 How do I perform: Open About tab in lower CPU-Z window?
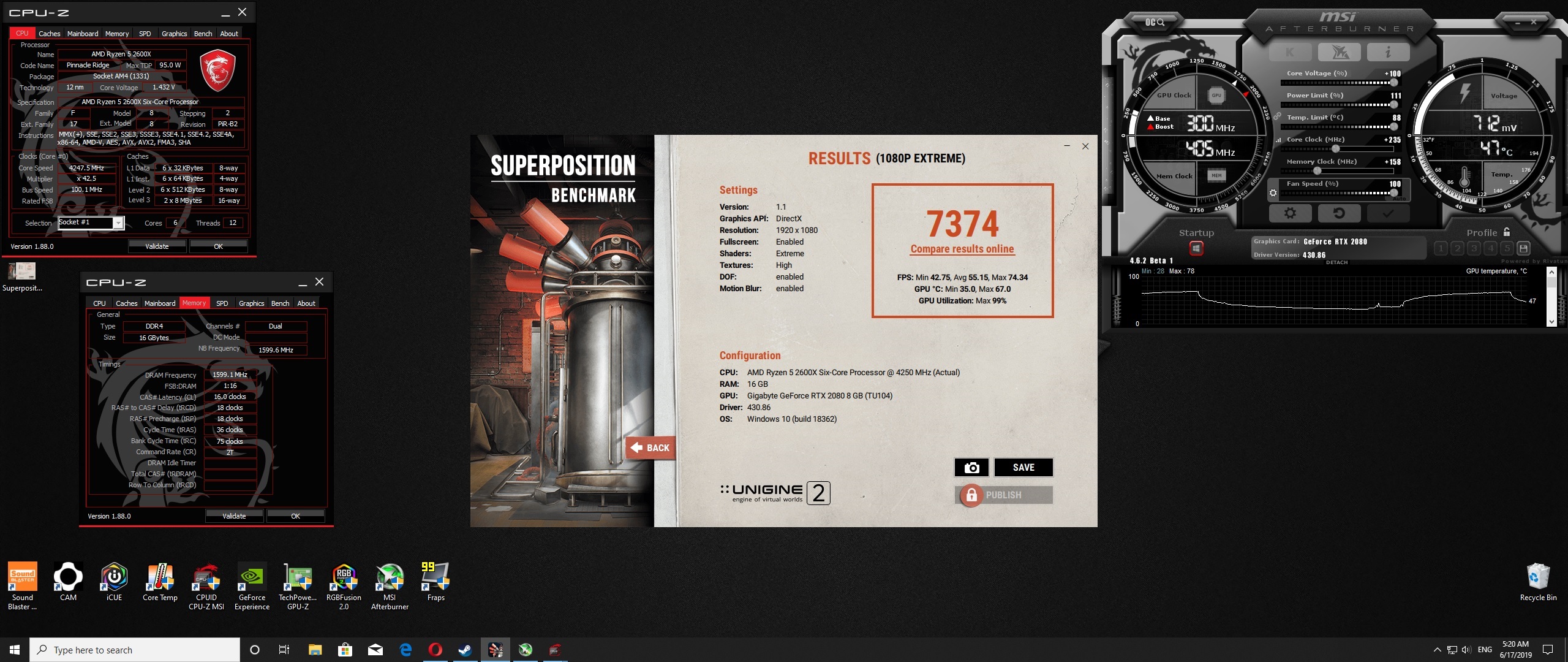(306, 303)
